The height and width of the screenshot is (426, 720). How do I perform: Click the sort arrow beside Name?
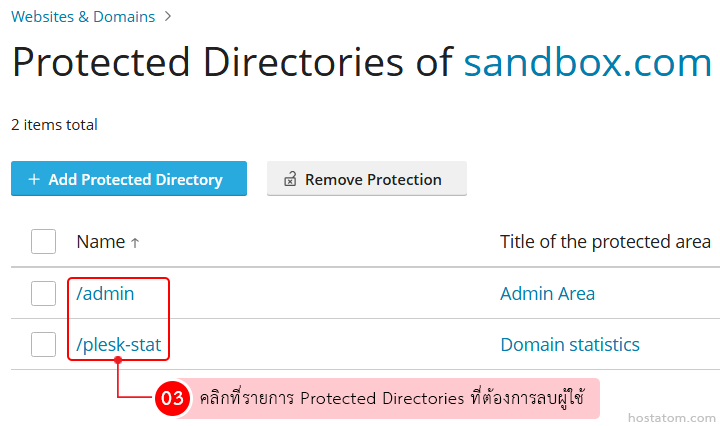click(136, 242)
